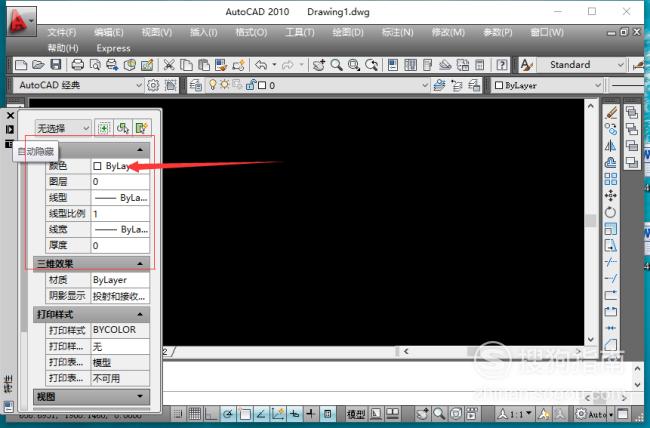This screenshot has height=428, width=650.
Task: Open Layer Properties Manager icon
Action: pos(196,85)
